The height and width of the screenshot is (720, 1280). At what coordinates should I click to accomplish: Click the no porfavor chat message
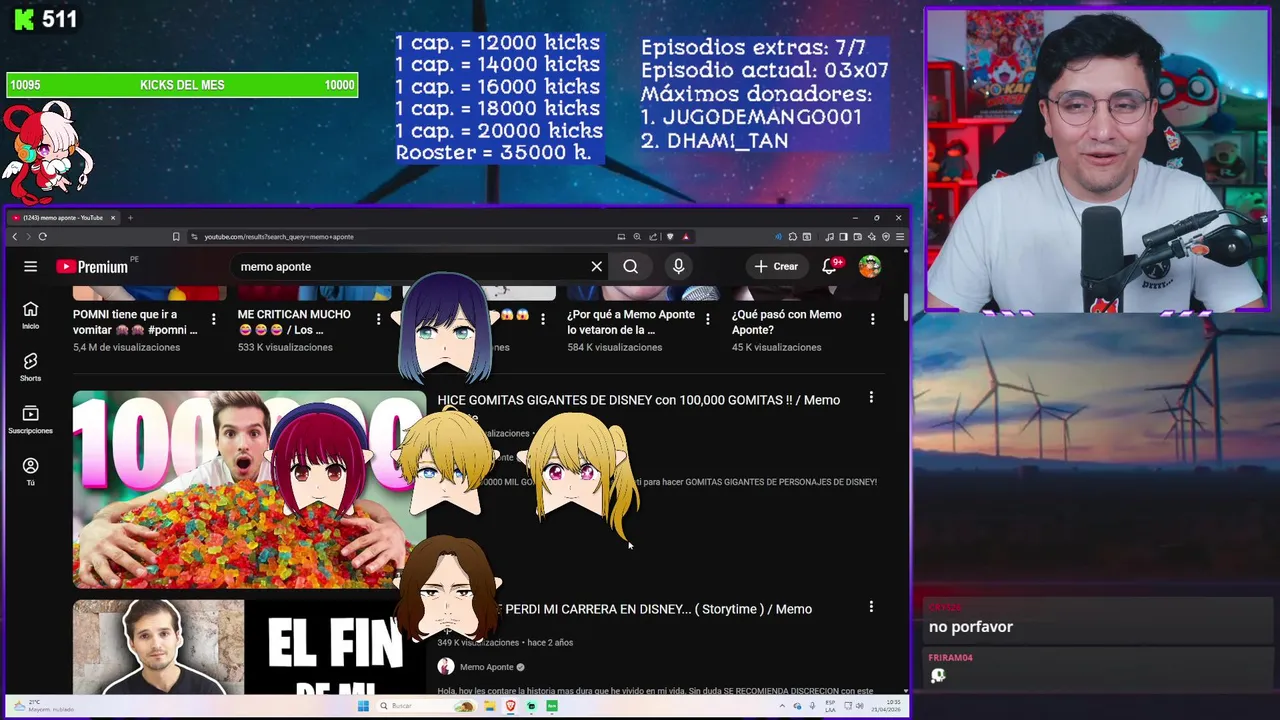pyautogui.click(x=971, y=627)
